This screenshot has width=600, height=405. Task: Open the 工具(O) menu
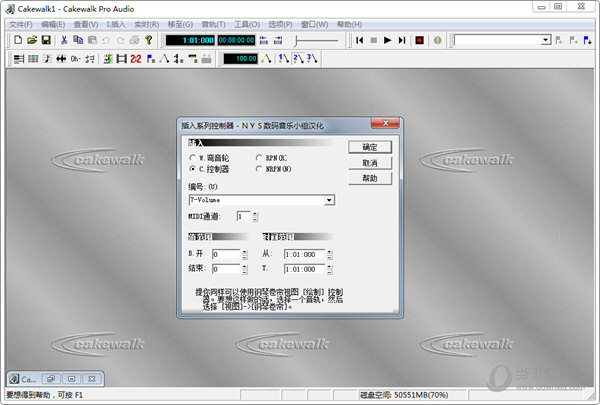coord(247,24)
